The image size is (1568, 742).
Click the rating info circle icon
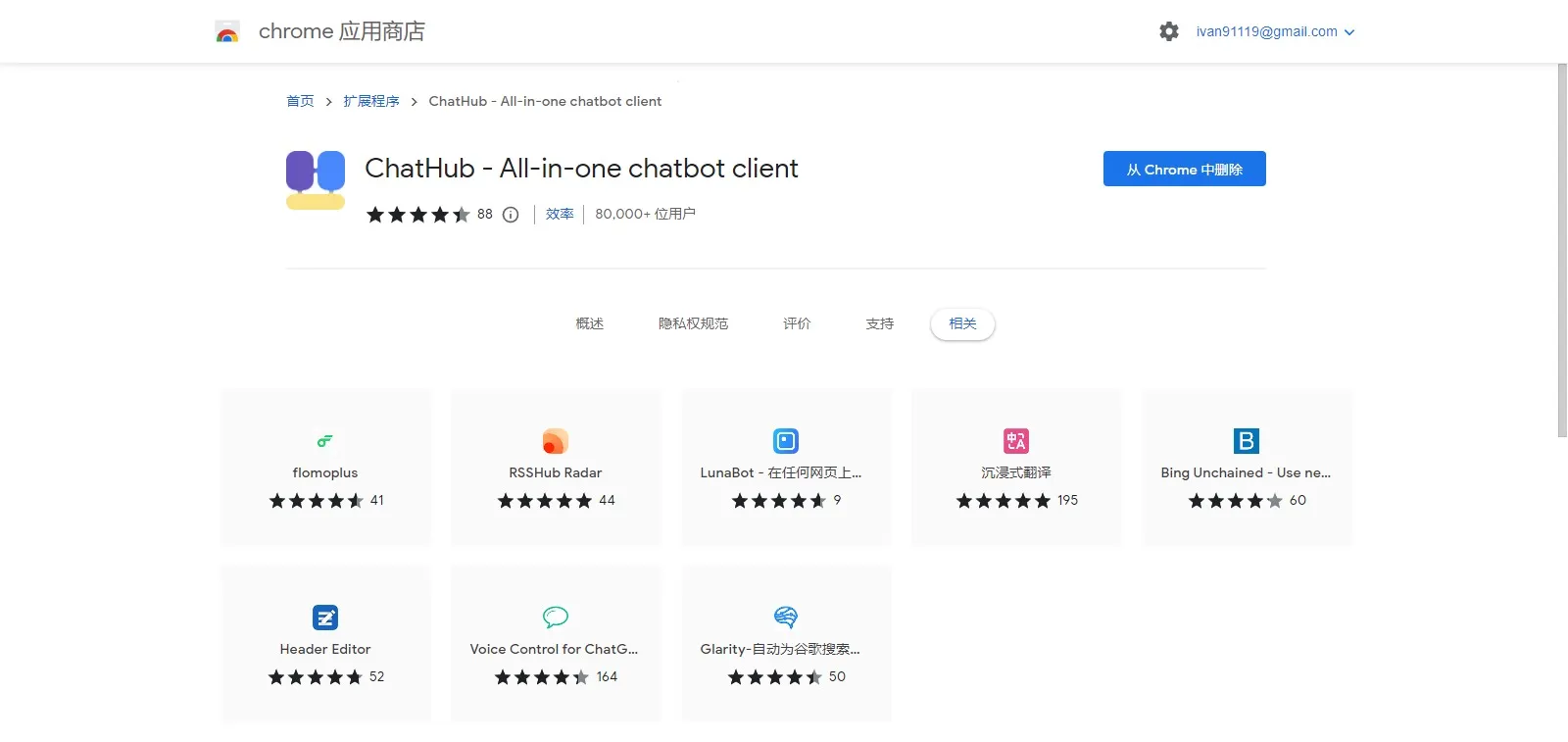(511, 215)
